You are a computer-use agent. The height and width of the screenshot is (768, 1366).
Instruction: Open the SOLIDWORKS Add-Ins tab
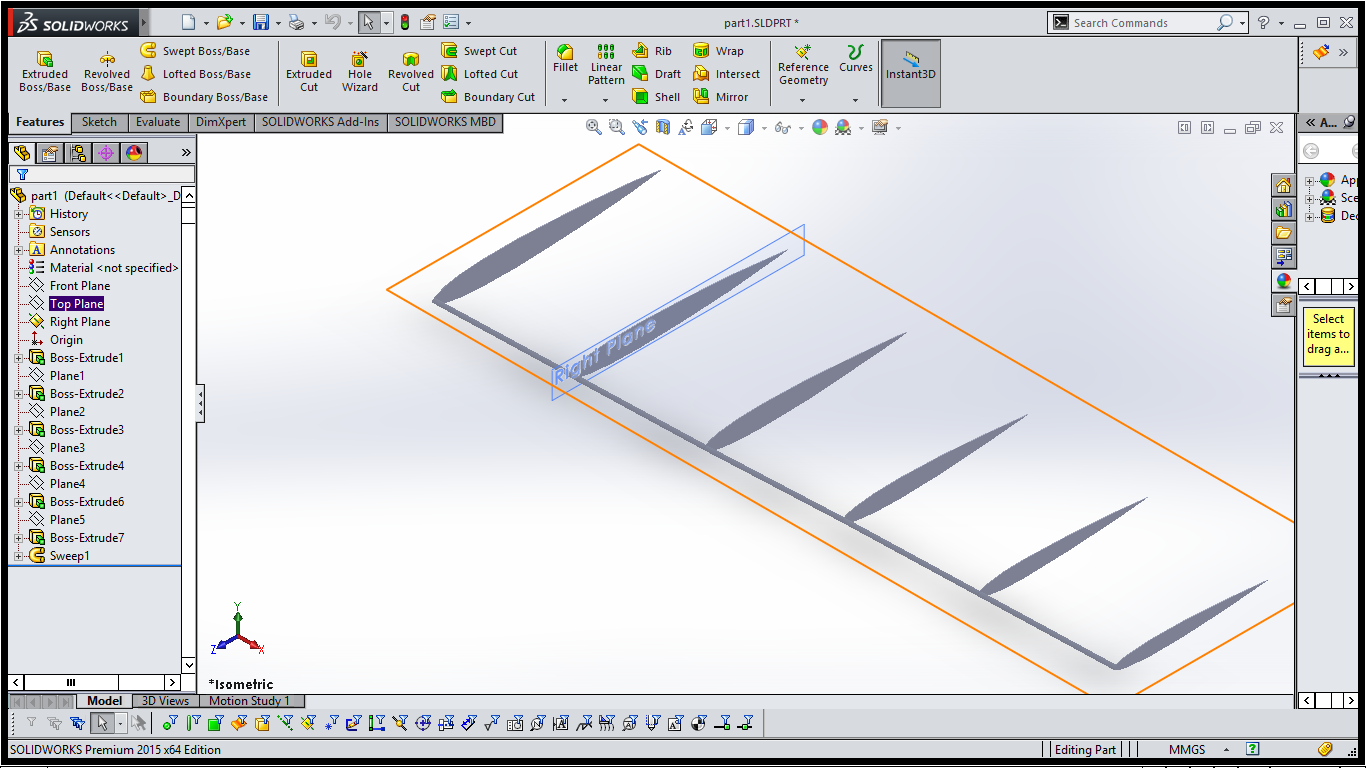click(x=321, y=122)
